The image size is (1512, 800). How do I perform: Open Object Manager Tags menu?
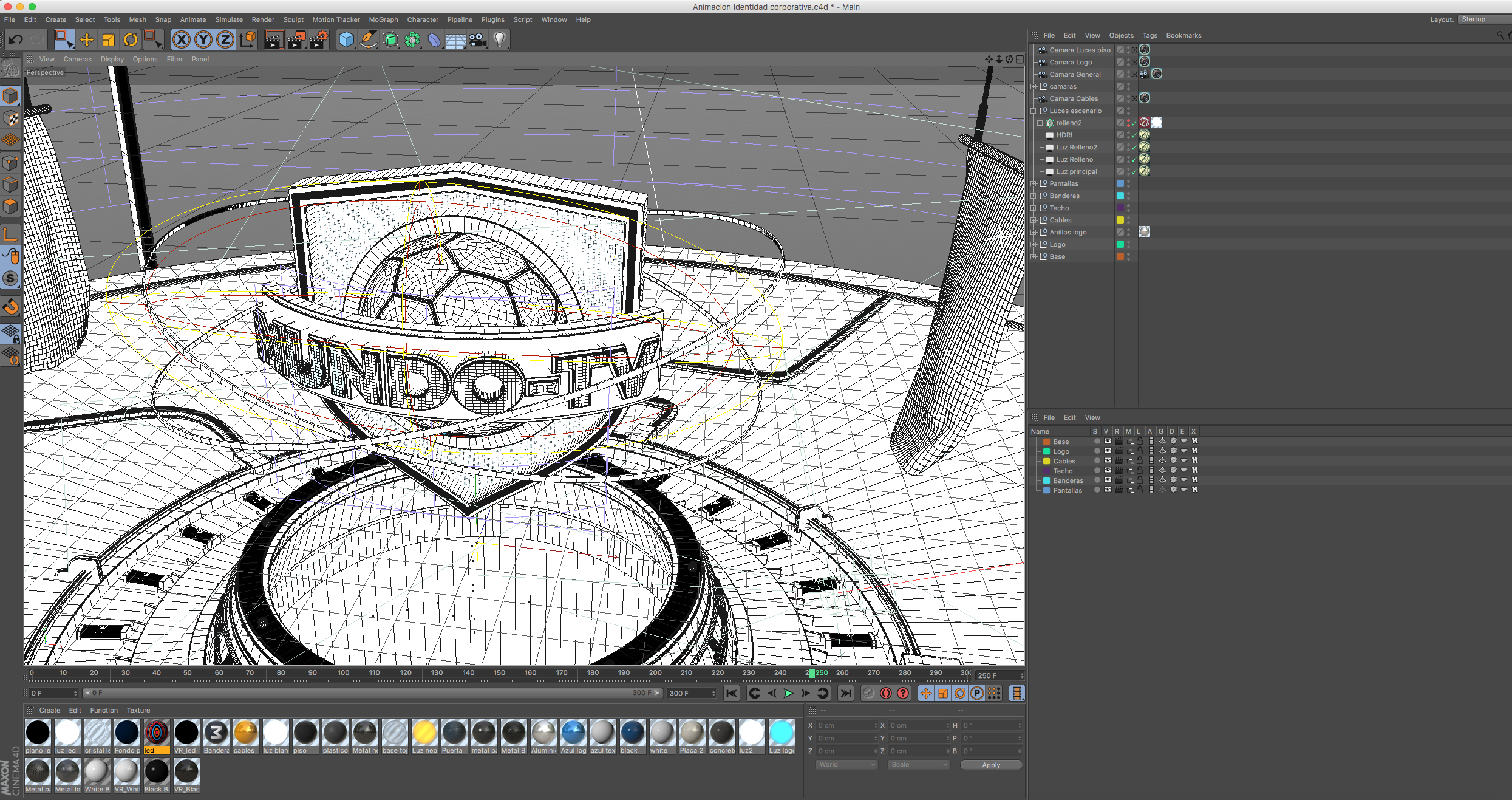[1149, 35]
